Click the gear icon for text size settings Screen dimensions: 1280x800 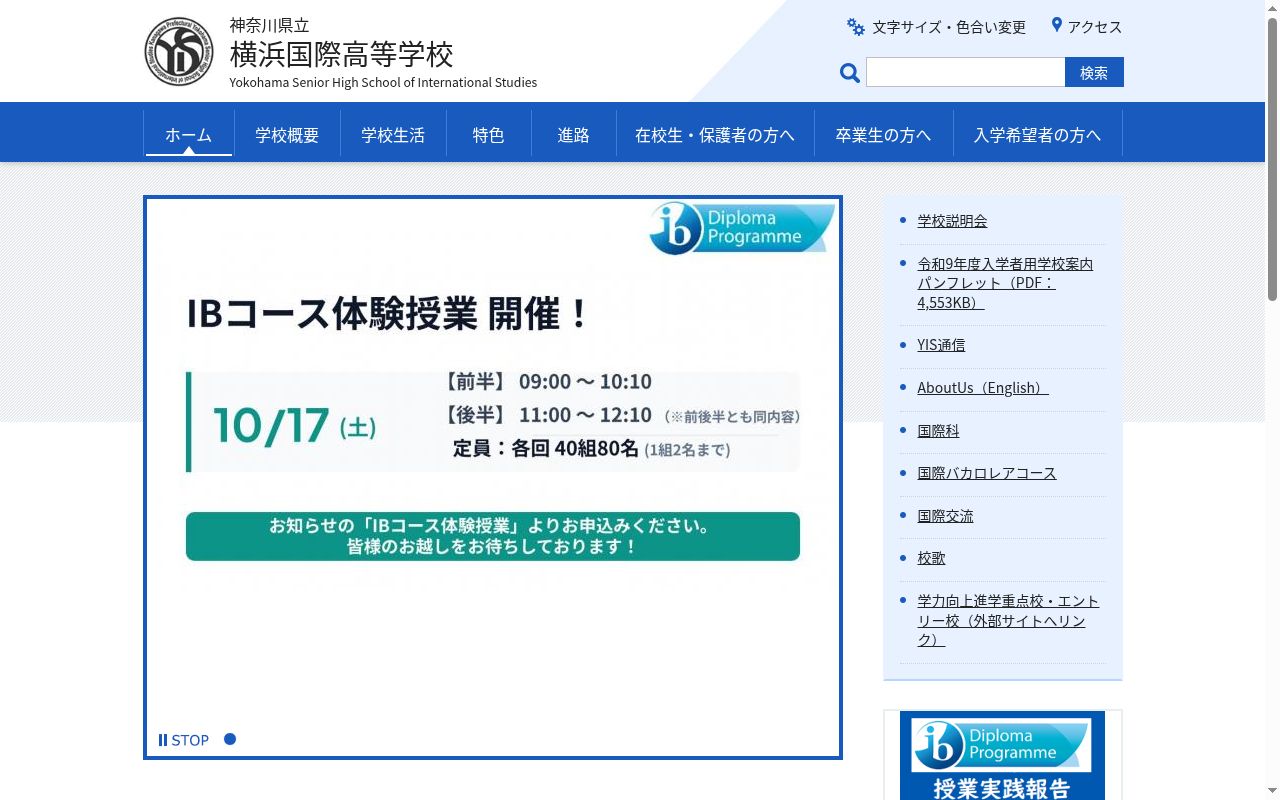click(x=856, y=27)
